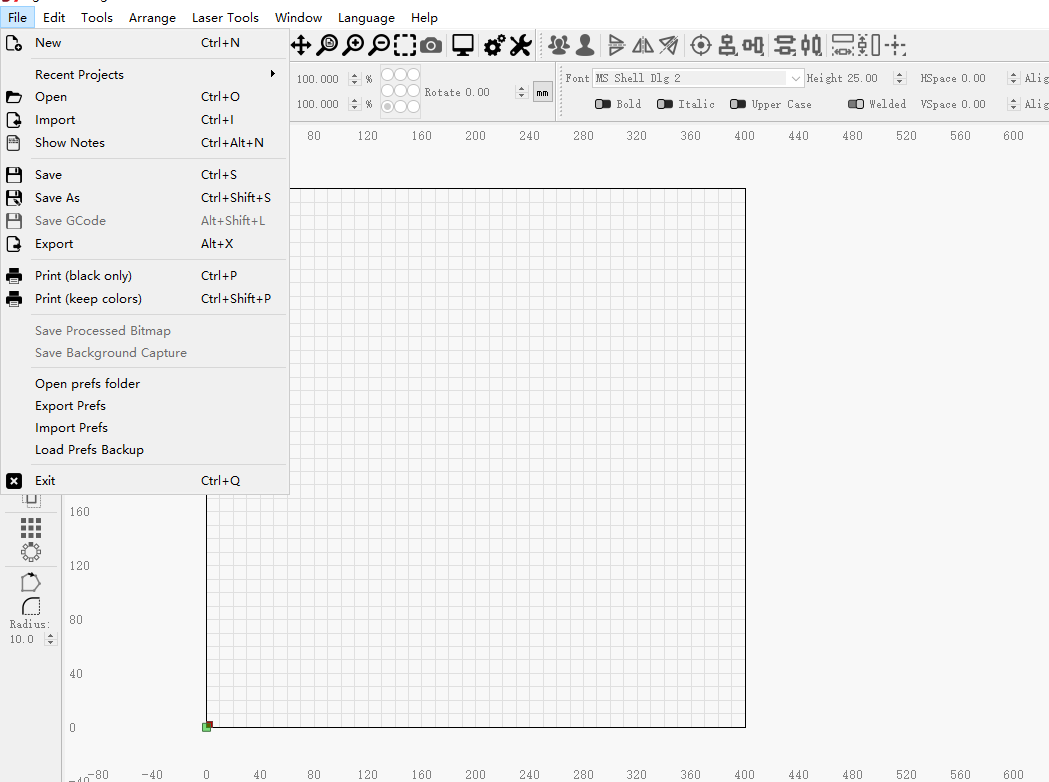Screen dimensions: 1049x782
Task: Enable the Italic text switch
Action: (665, 104)
